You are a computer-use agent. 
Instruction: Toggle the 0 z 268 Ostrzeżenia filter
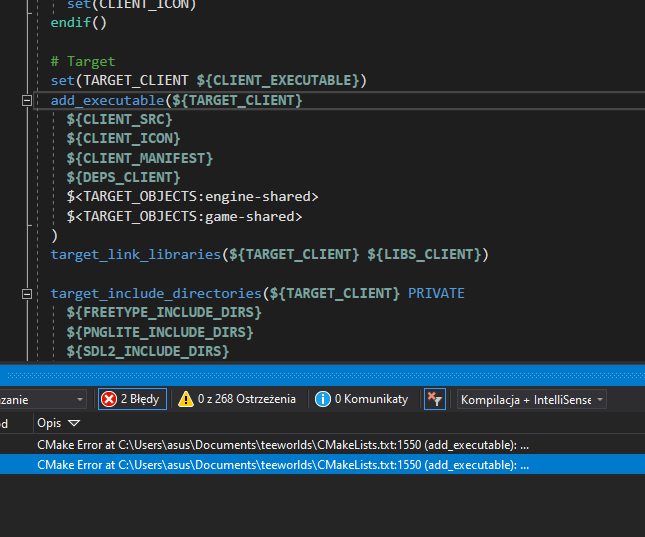(237, 399)
